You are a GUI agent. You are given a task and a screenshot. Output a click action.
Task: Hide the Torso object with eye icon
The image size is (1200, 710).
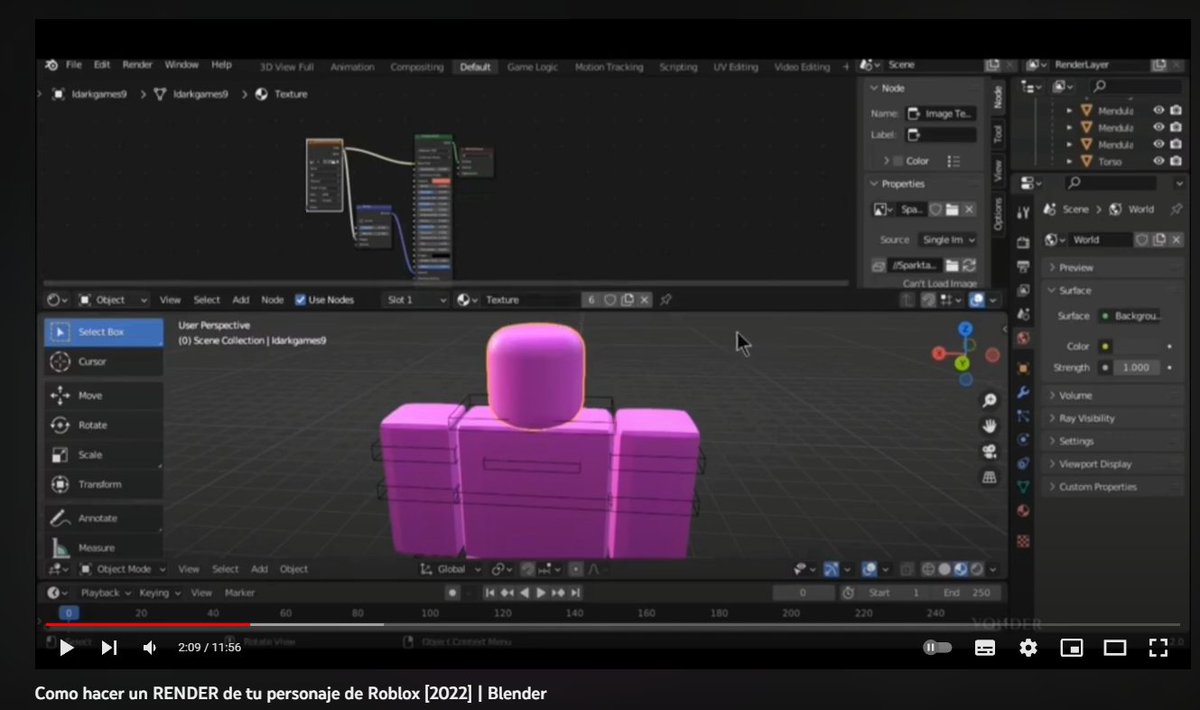pos(1159,161)
